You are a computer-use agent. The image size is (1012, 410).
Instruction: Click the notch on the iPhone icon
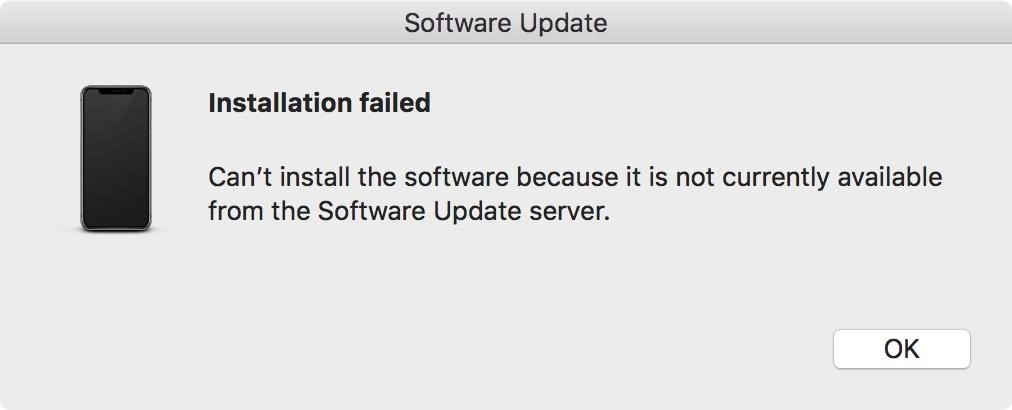pos(116,91)
